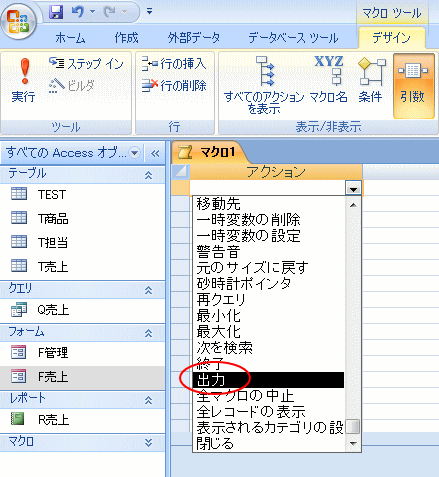Screen dimensions: 439x477
Task: Open the データベース ツール tab
Action: click(293, 38)
